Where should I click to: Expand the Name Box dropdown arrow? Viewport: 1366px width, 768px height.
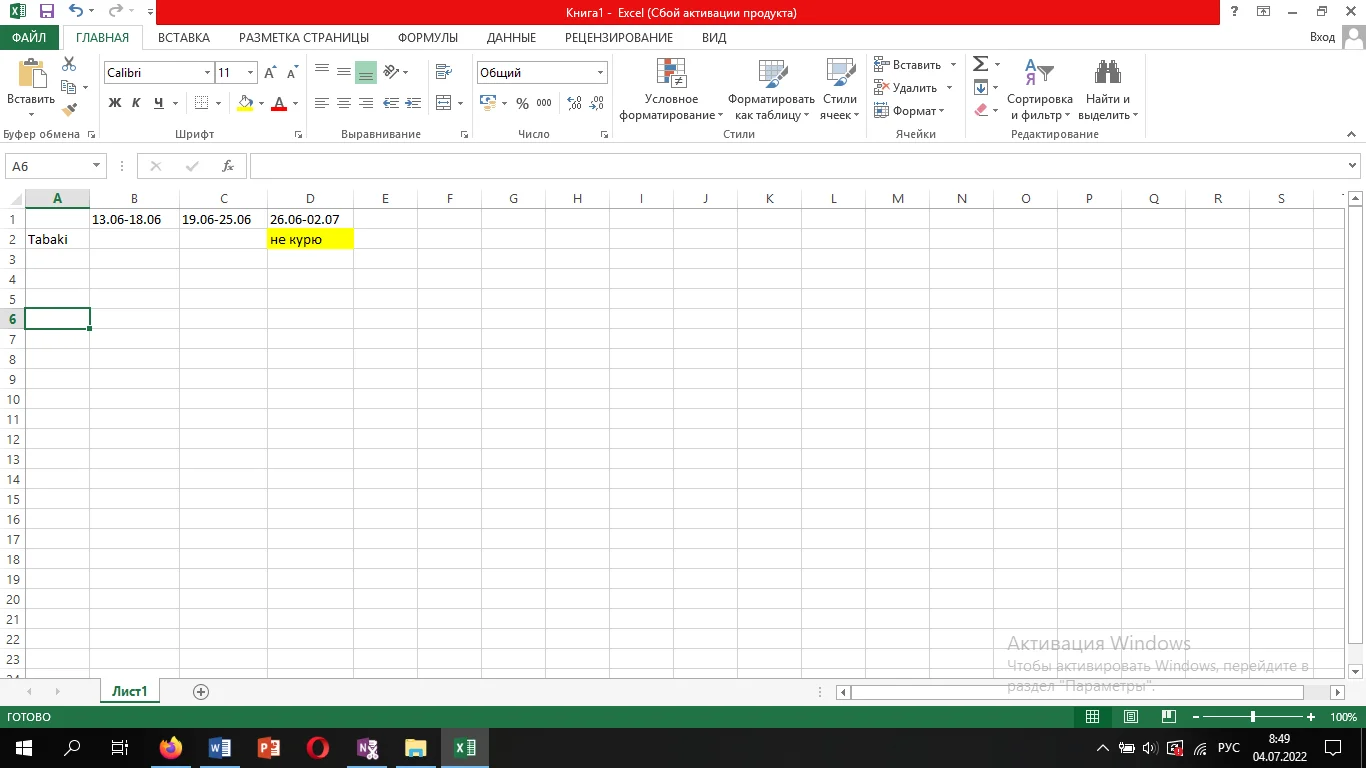[x=96, y=166]
